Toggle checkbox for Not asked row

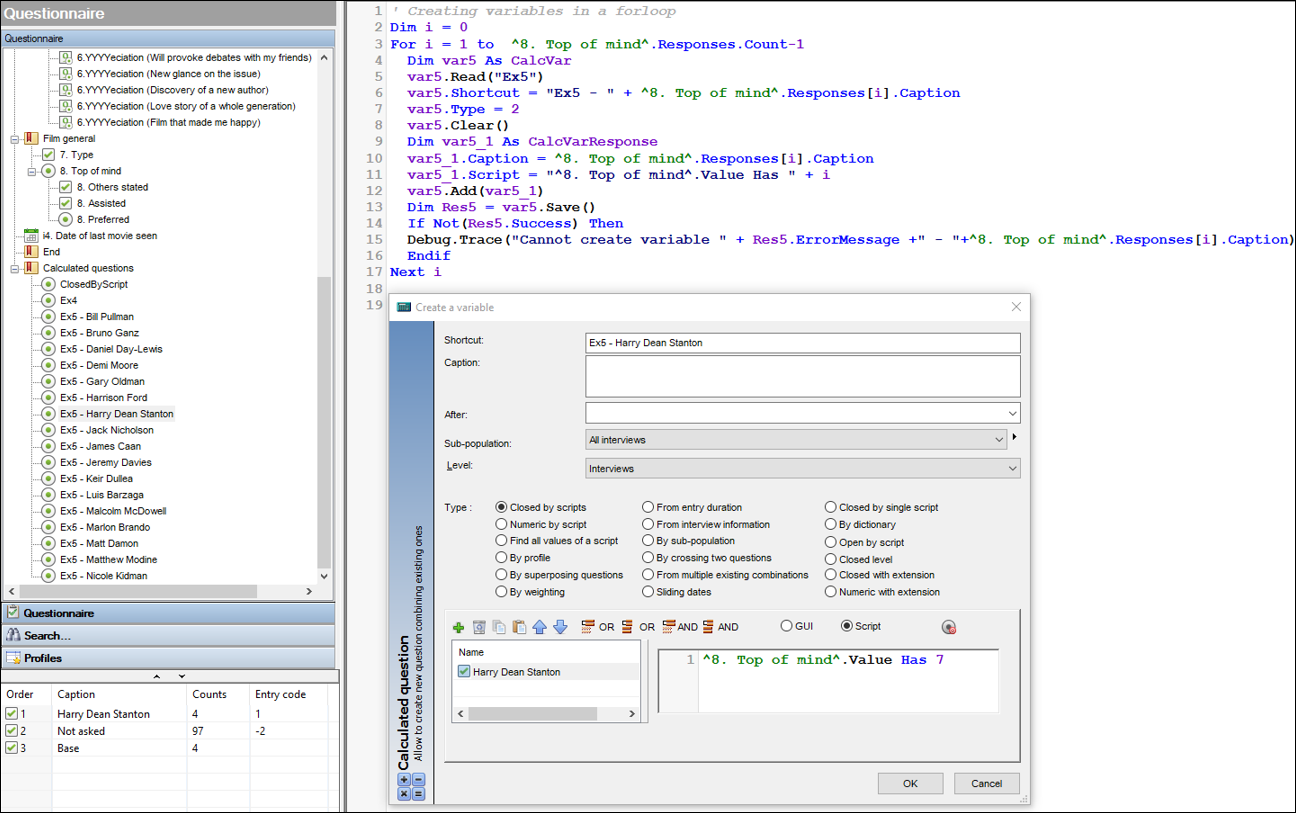pyautogui.click(x=11, y=731)
